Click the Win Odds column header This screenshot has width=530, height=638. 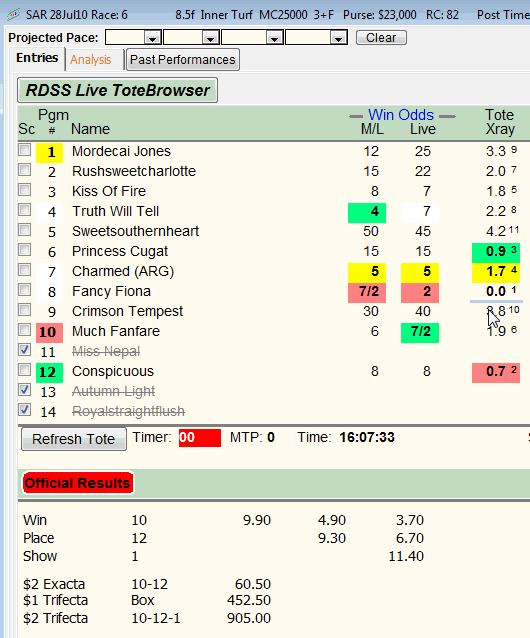click(x=401, y=115)
